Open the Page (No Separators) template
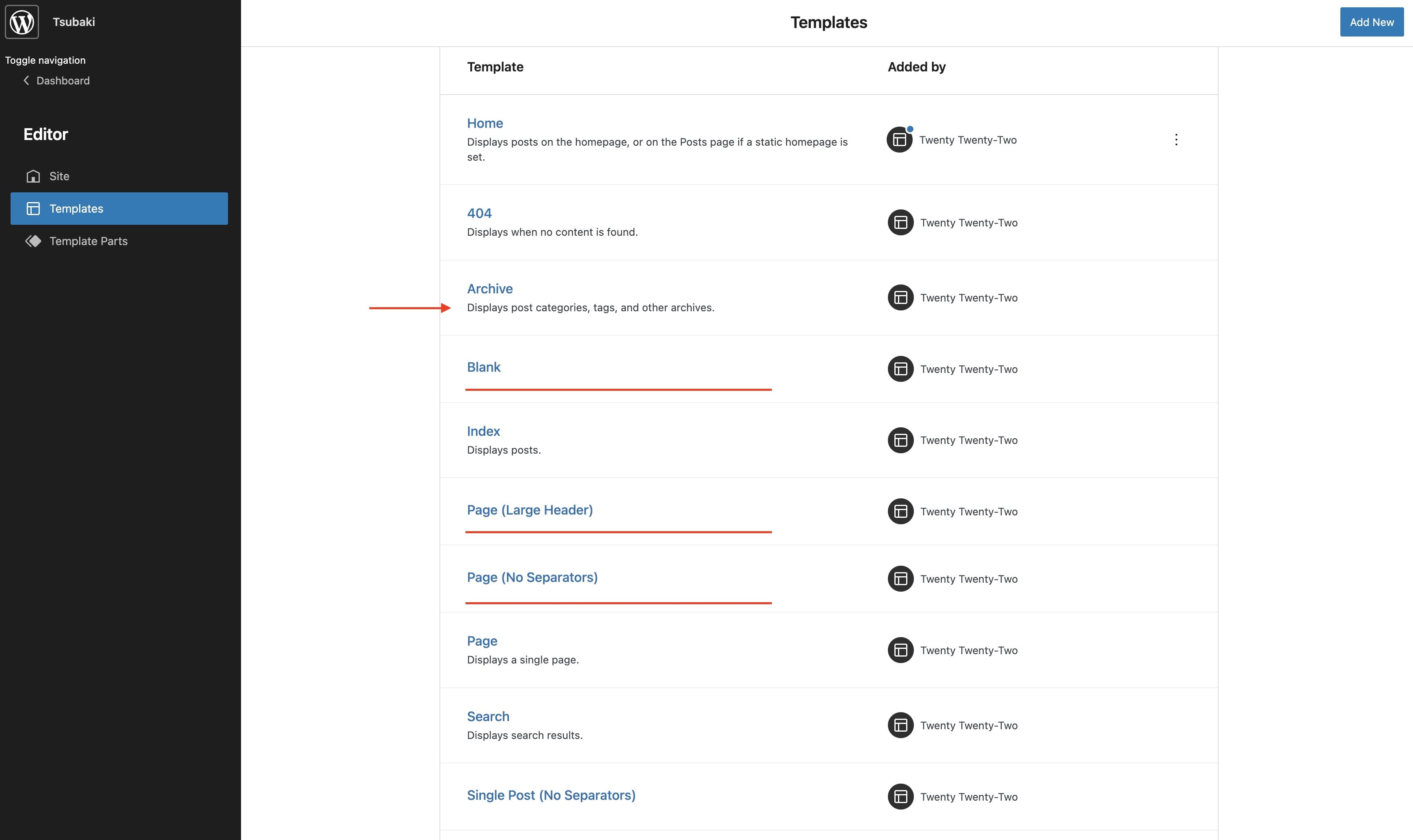This screenshot has height=840, width=1413. point(532,577)
